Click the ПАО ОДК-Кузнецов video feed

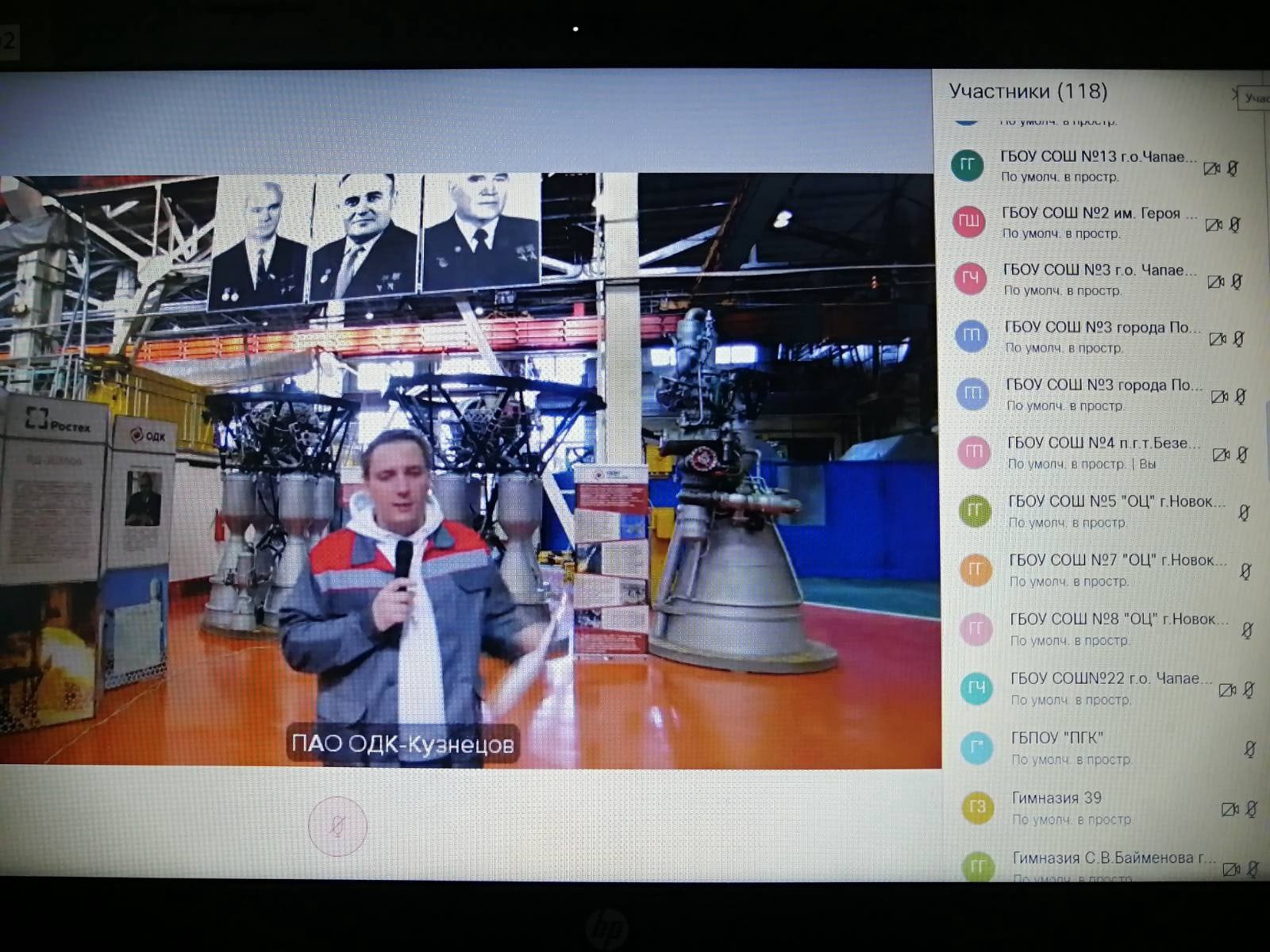[468, 468]
